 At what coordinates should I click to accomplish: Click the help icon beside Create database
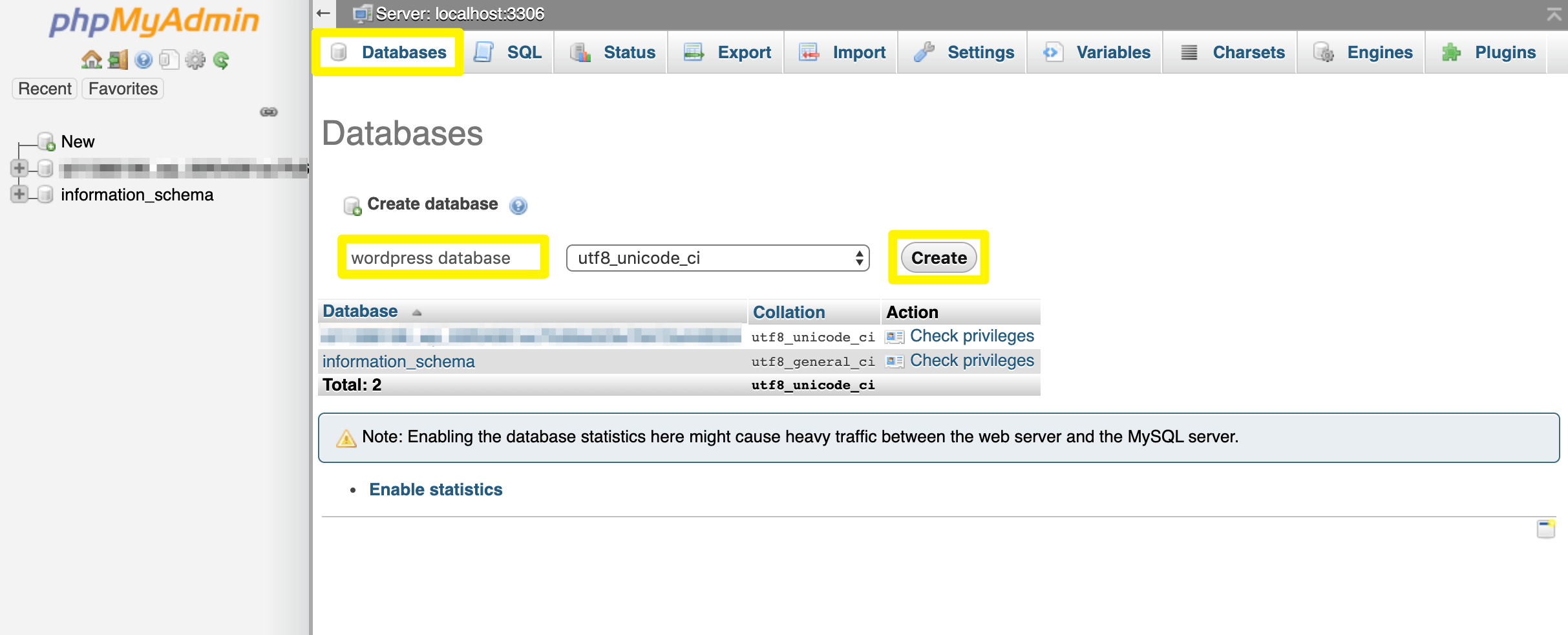[518, 206]
